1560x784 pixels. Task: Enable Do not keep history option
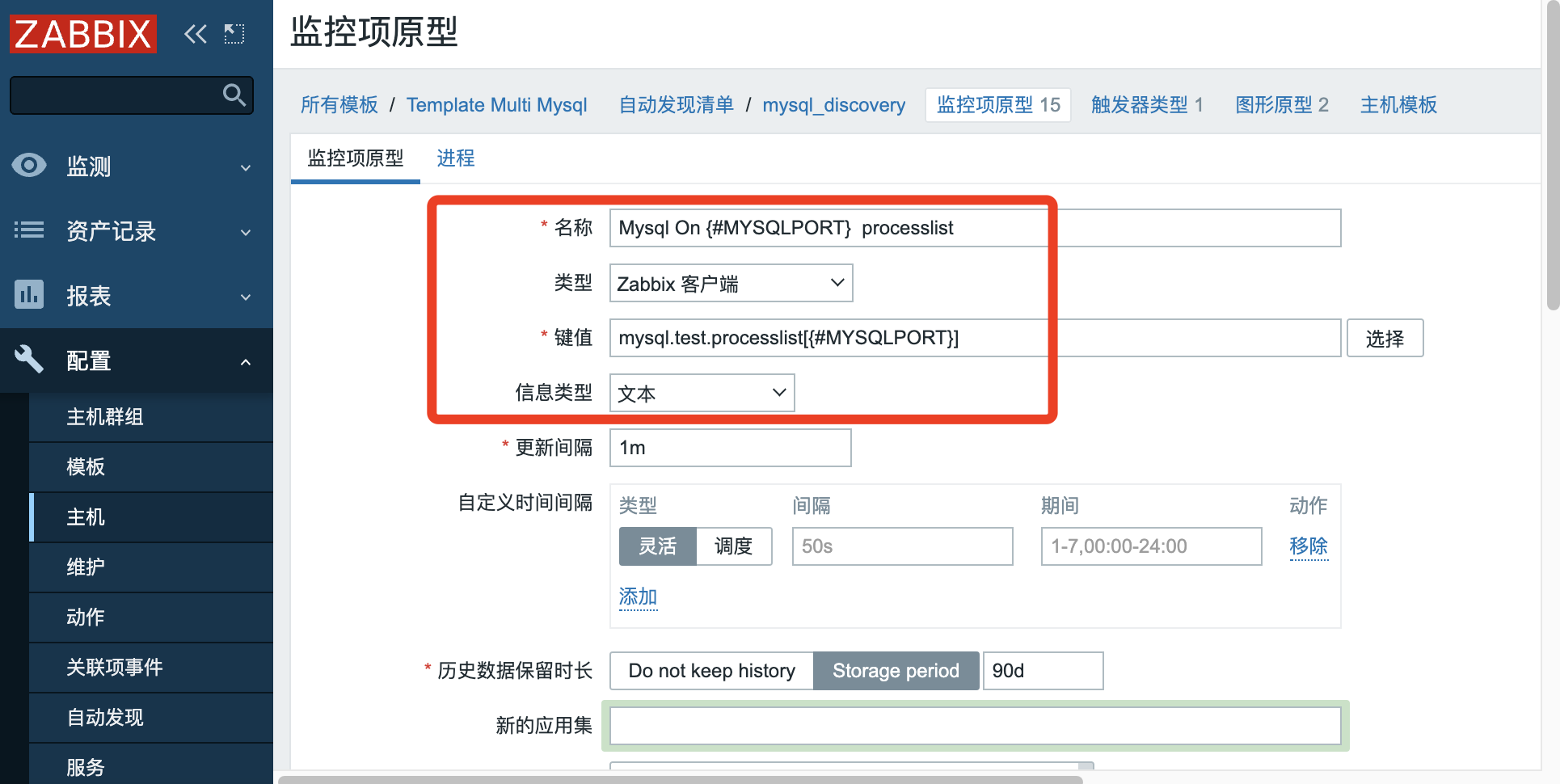pyautogui.click(x=711, y=670)
